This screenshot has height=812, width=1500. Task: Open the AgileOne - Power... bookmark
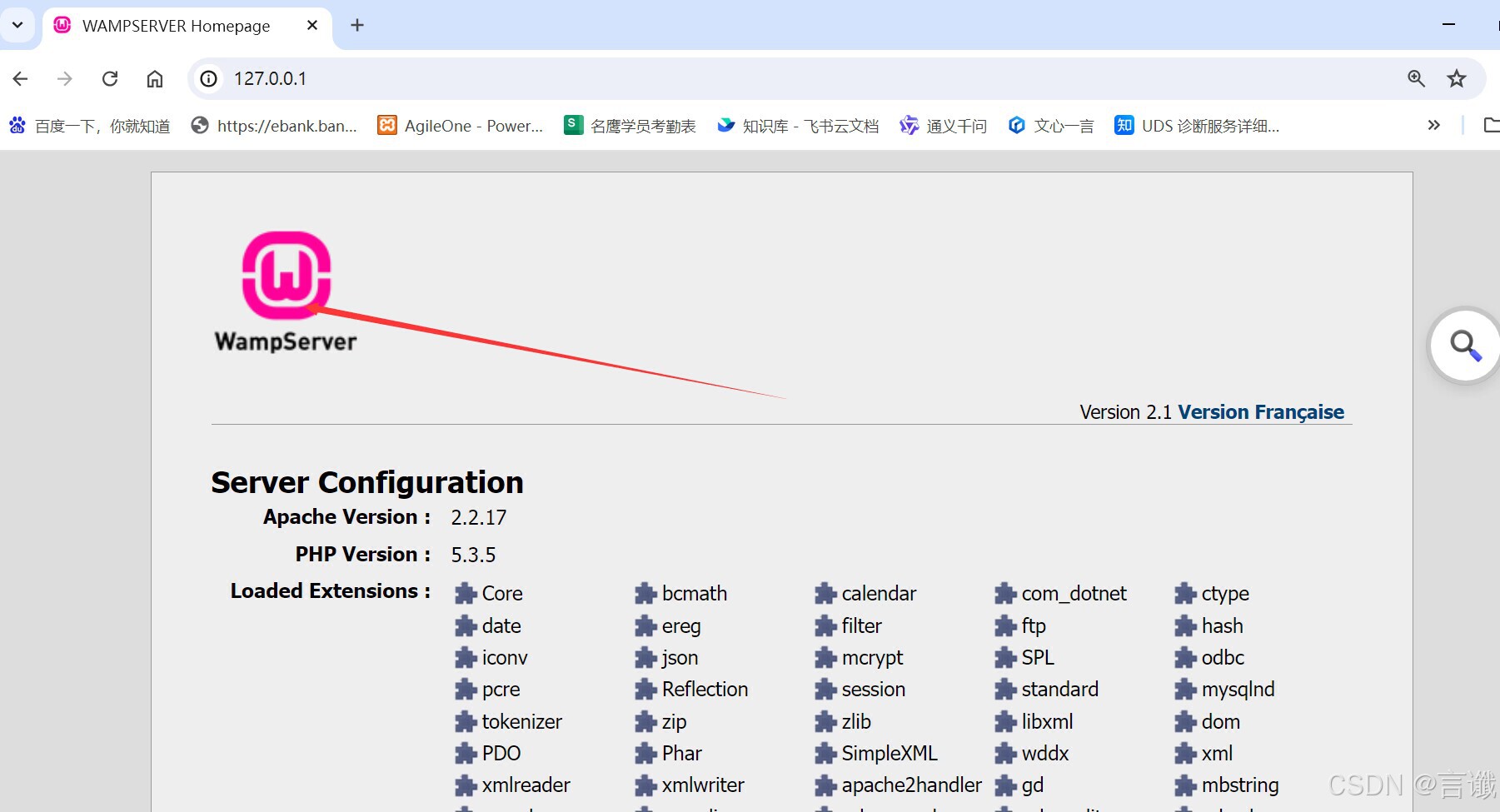coord(461,126)
